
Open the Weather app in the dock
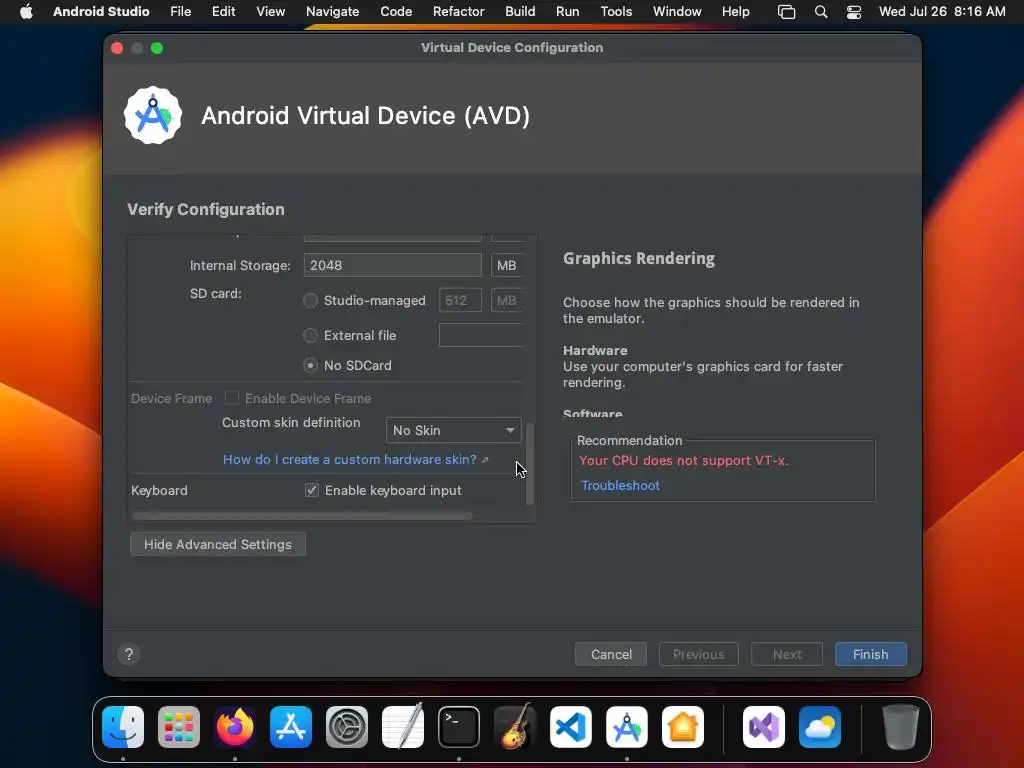point(820,727)
